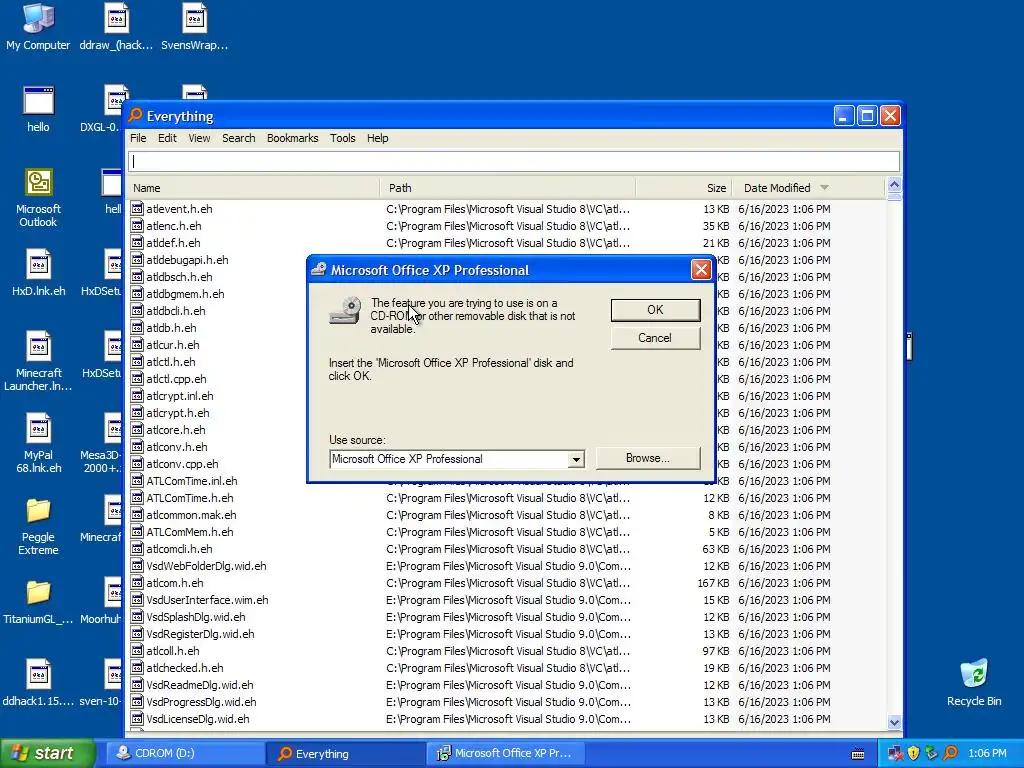Screen dimensions: 1024x768
Task: Open the Use source dropdown arrow
Action: coord(575,459)
